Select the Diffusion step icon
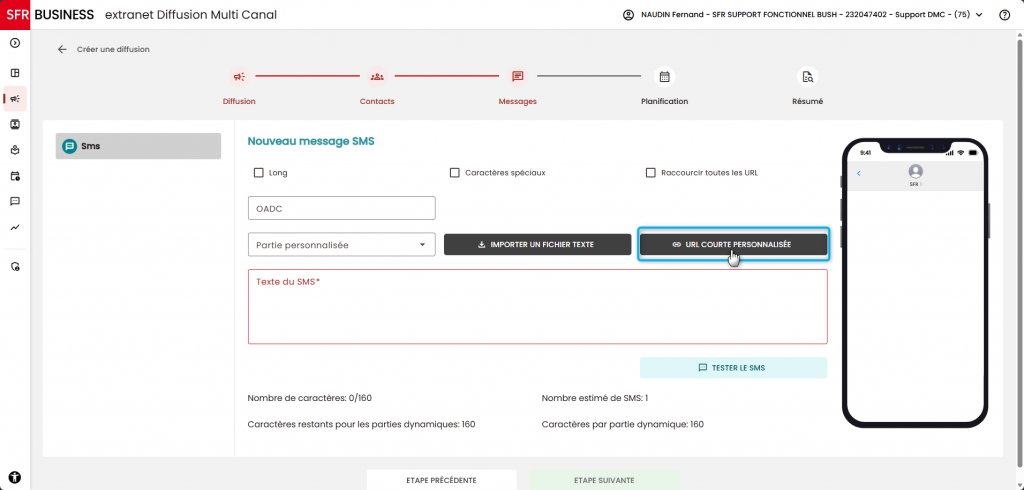The width and height of the screenshot is (1024, 490). pos(239,77)
